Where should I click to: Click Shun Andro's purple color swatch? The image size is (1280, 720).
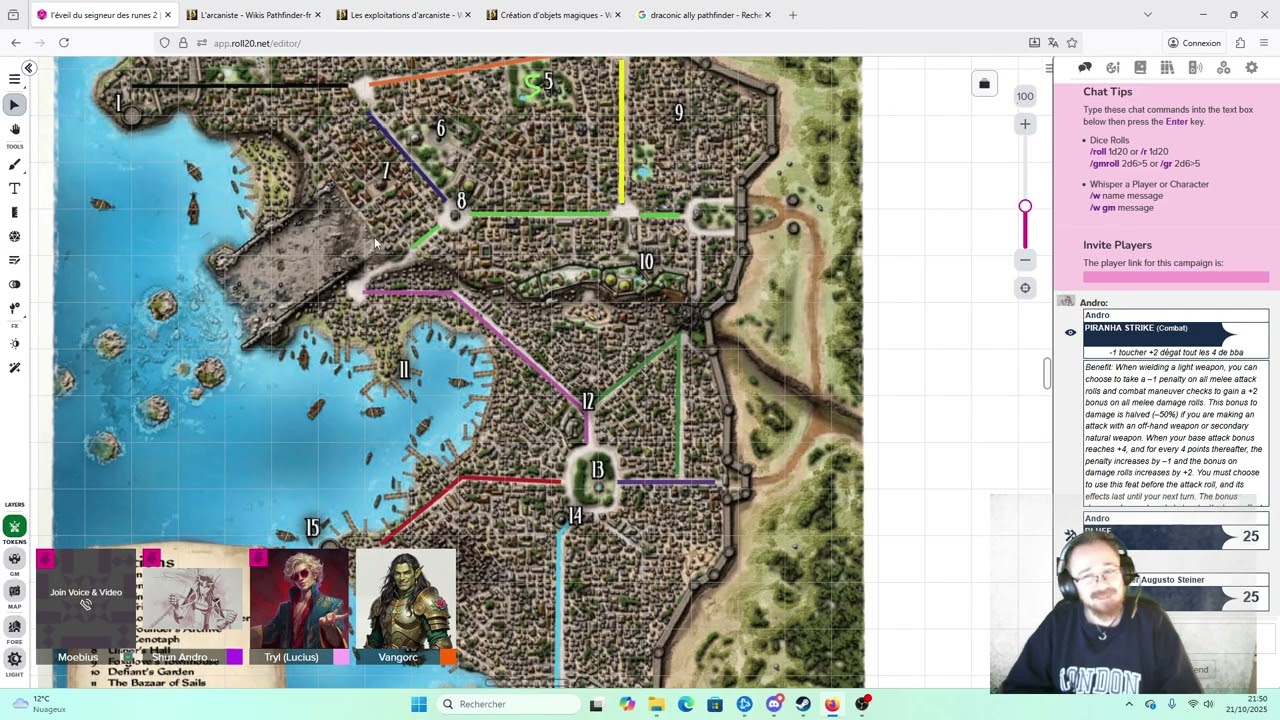[234, 657]
